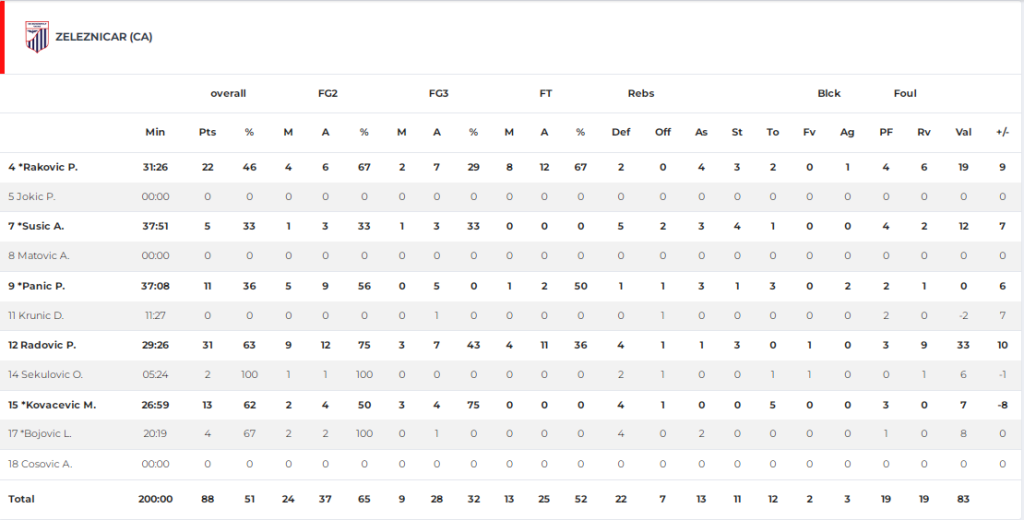
Task: Click the FG3 group header
Action: (438, 93)
